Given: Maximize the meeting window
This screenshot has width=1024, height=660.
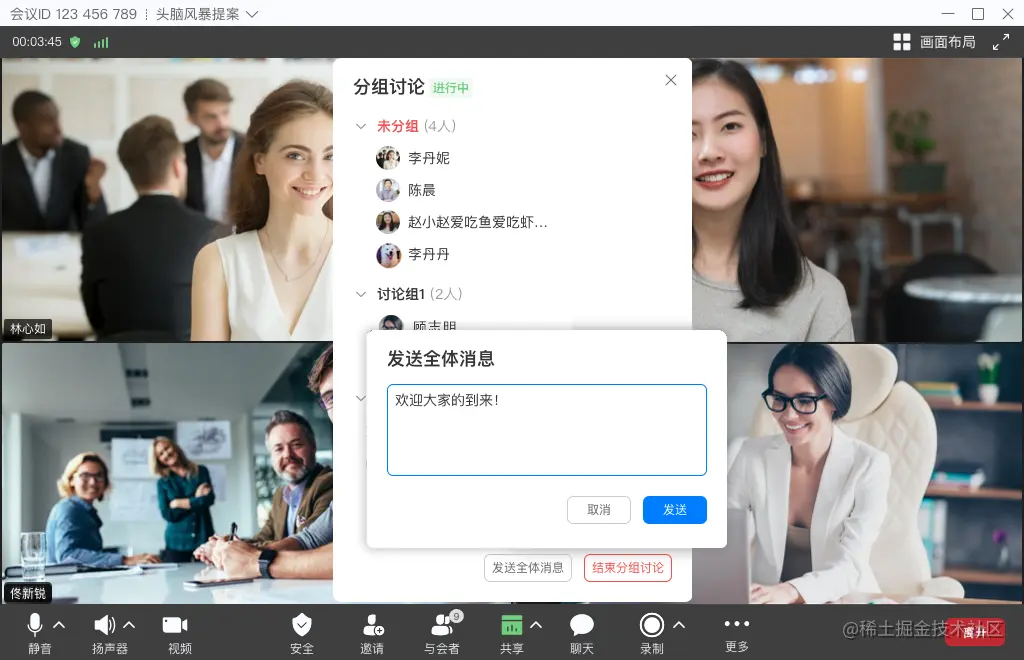Looking at the screenshot, I should 978,14.
